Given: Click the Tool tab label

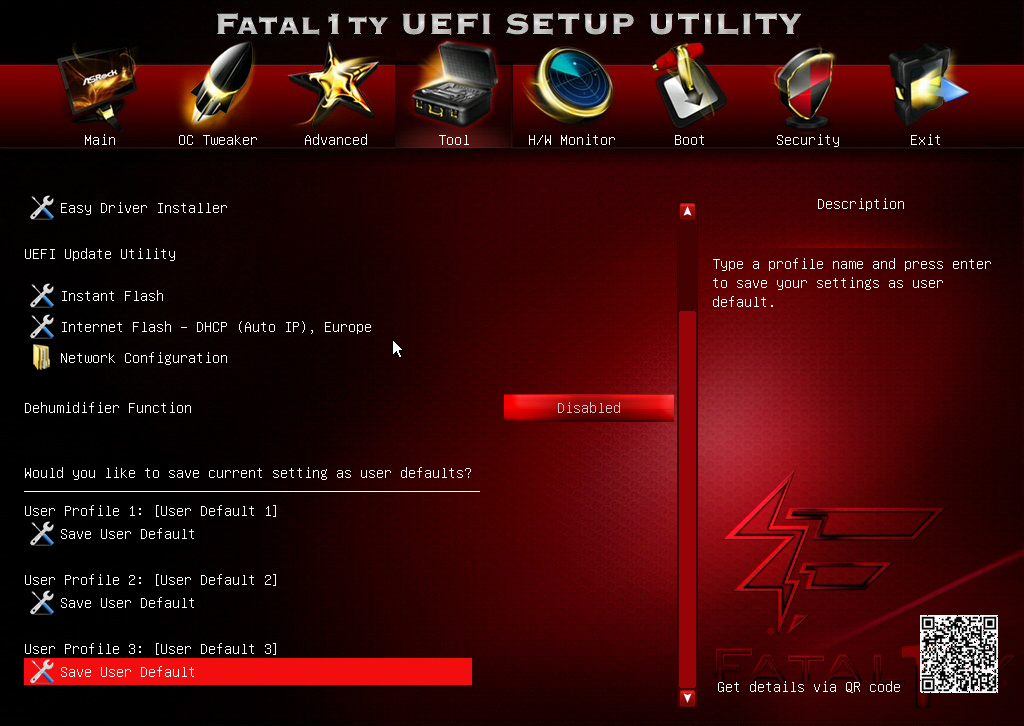Looking at the screenshot, I should coord(454,140).
